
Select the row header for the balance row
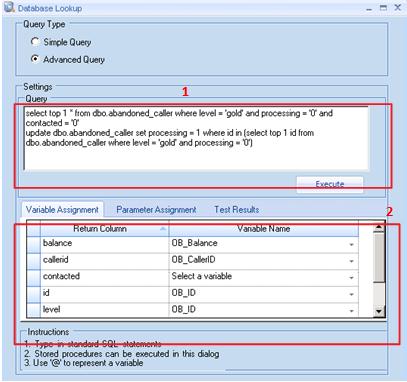click(33, 245)
